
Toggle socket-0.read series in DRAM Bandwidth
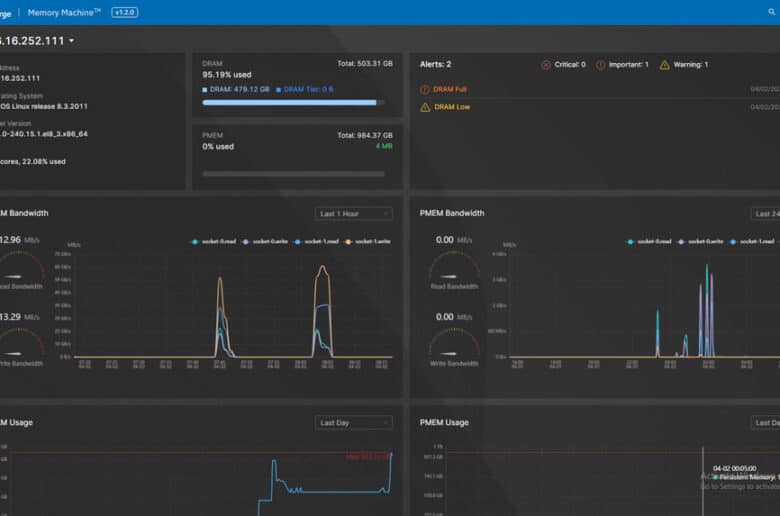214,241
